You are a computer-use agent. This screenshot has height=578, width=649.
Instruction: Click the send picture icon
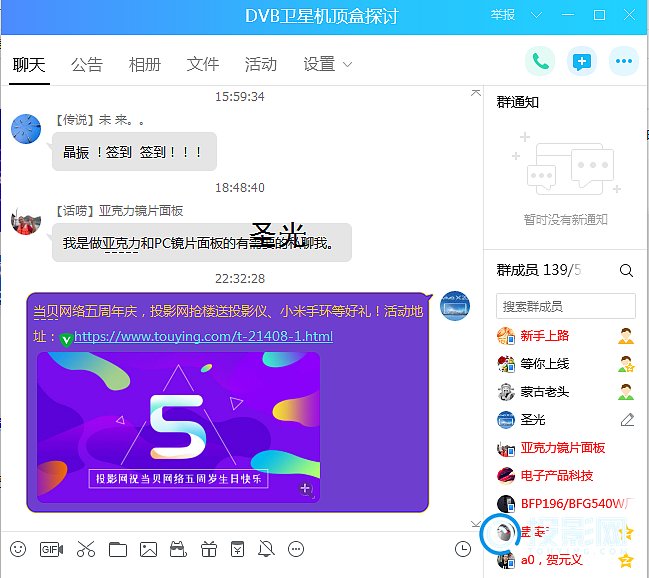click(x=148, y=549)
